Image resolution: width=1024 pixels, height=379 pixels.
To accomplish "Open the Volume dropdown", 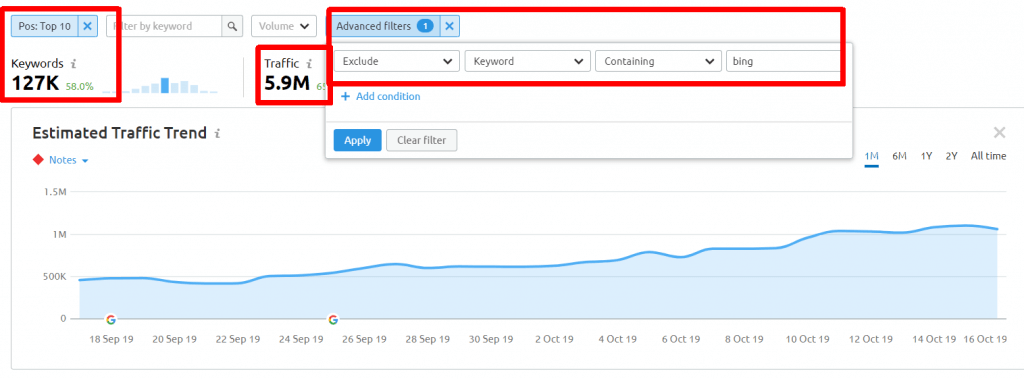I will pyautogui.click(x=284, y=26).
